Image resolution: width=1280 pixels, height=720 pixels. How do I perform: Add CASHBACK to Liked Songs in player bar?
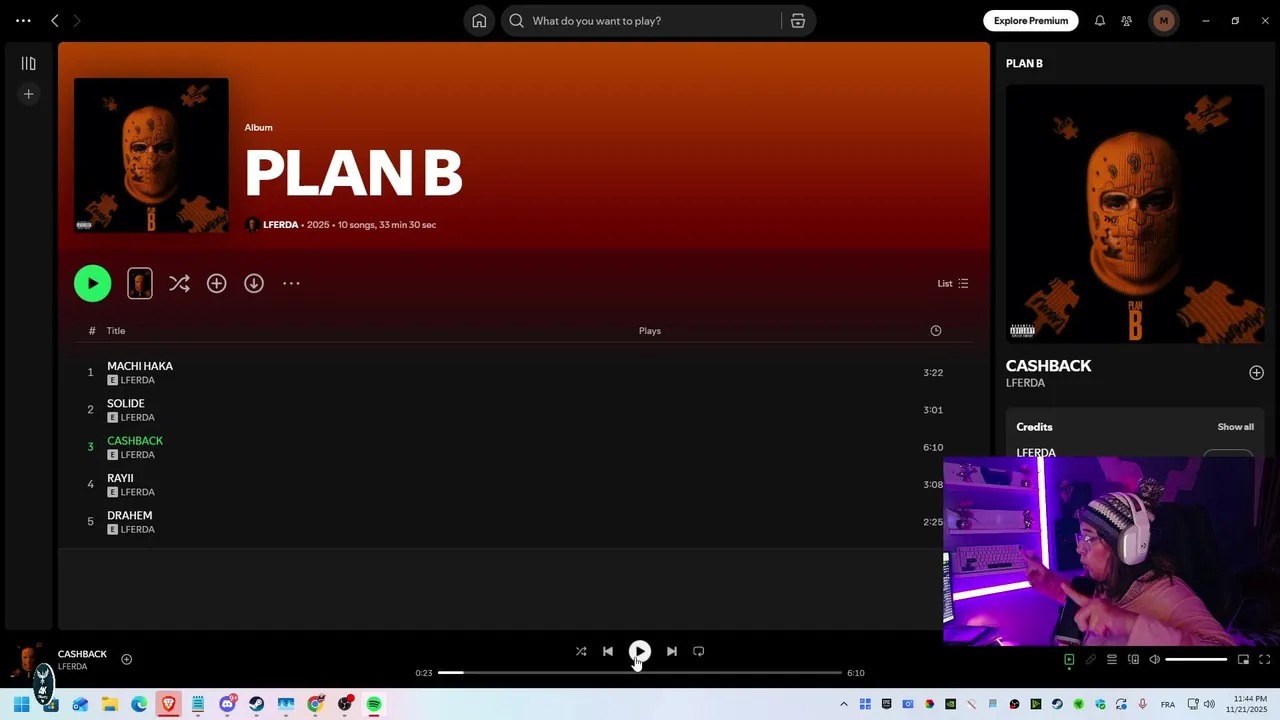pyautogui.click(x=126, y=659)
